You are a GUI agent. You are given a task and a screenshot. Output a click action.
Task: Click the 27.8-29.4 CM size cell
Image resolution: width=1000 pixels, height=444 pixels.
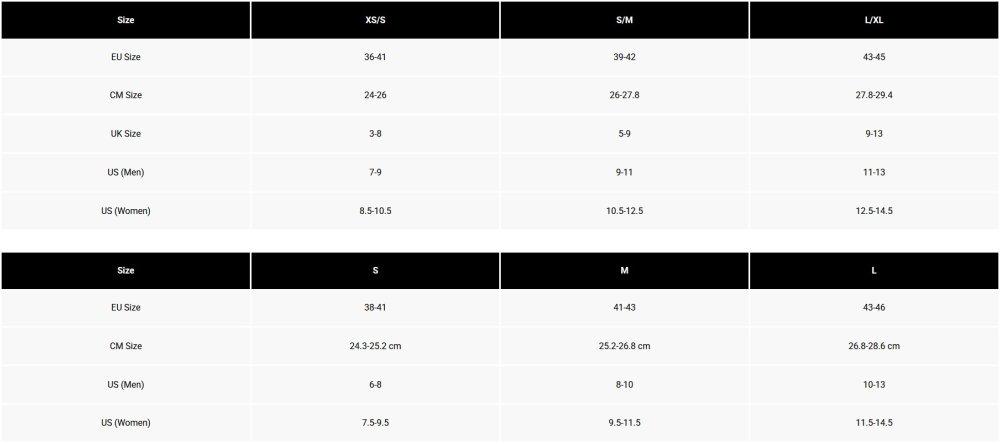coord(873,96)
